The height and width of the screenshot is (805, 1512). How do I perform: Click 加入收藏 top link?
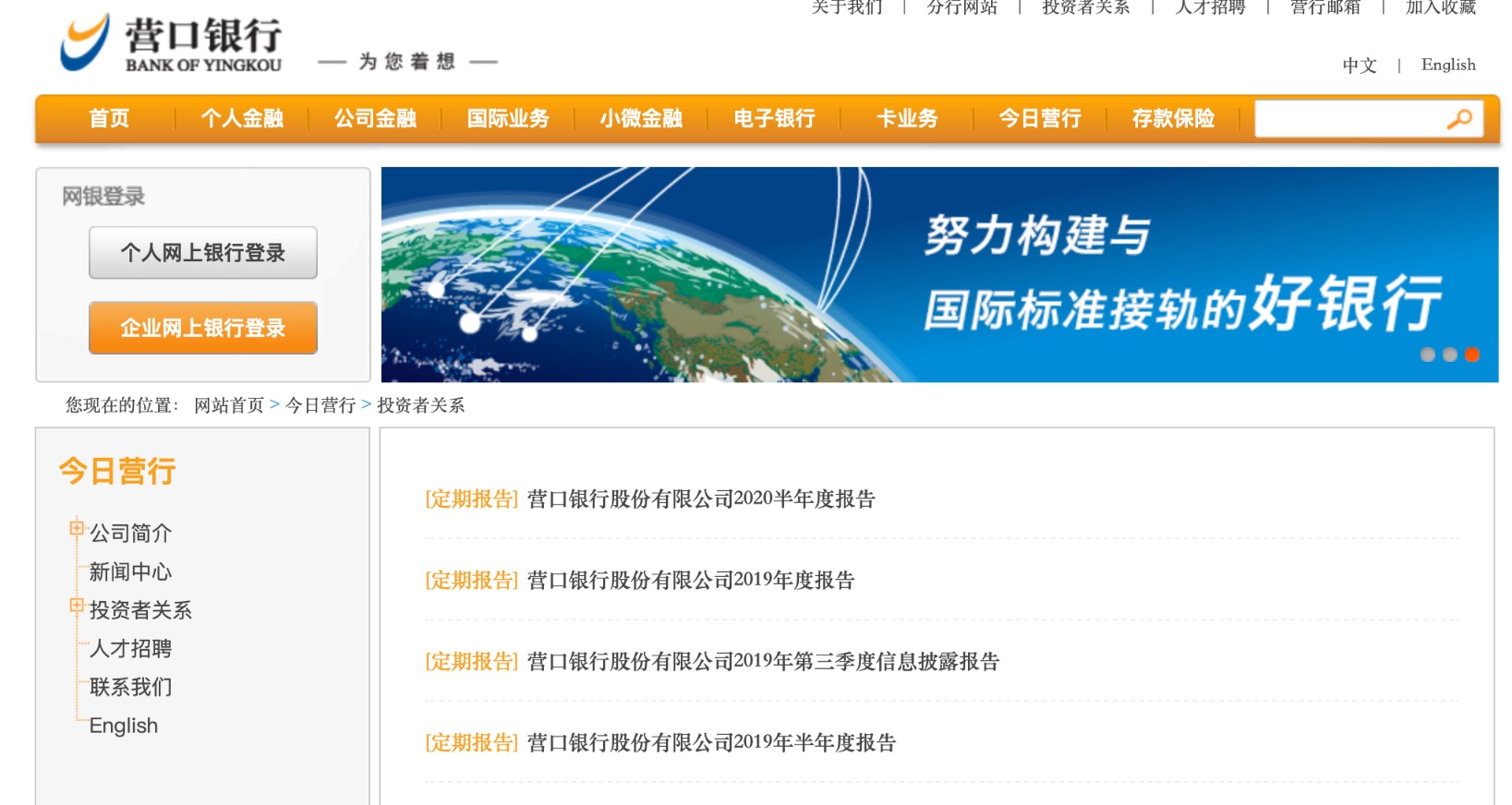(x=1441, y=7)
